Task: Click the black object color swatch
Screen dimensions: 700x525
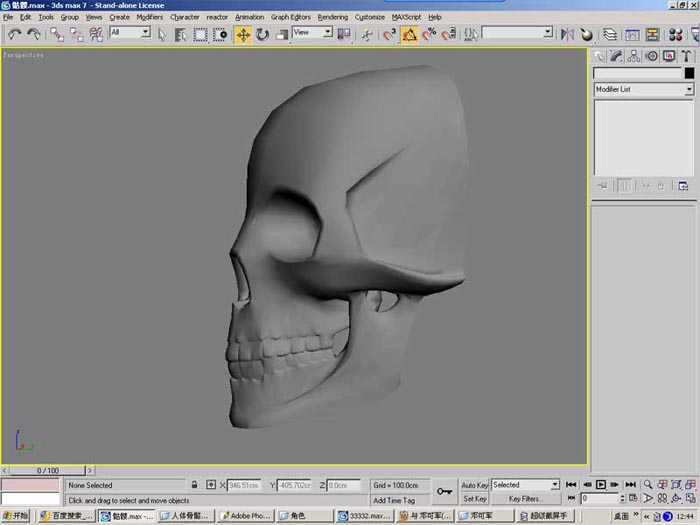Action: pyautogui.click(x=689, y=73)
